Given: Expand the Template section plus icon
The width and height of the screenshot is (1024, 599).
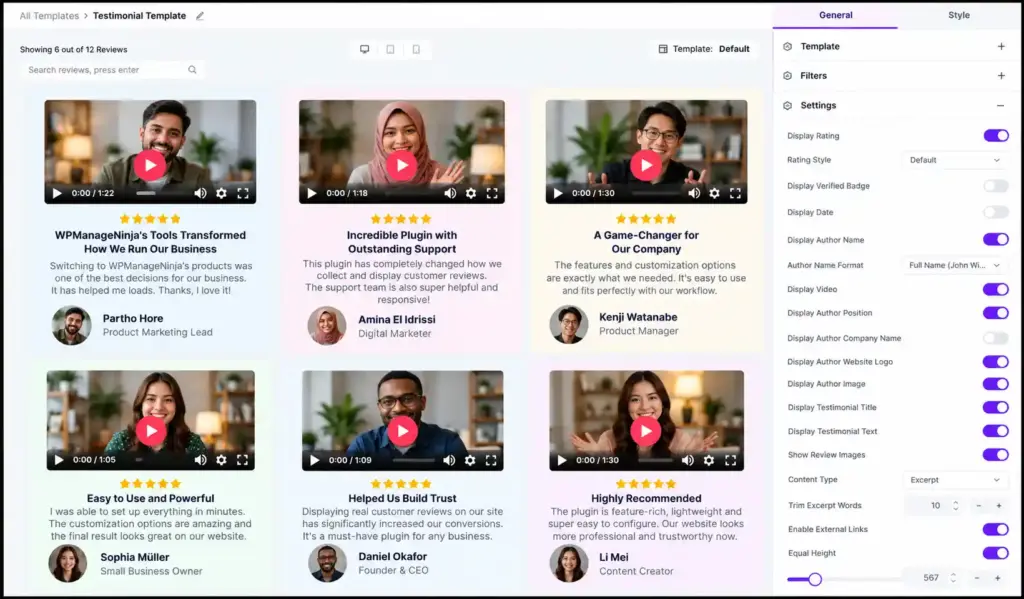Looking at the screenshot, I should tap(1001, 46).
